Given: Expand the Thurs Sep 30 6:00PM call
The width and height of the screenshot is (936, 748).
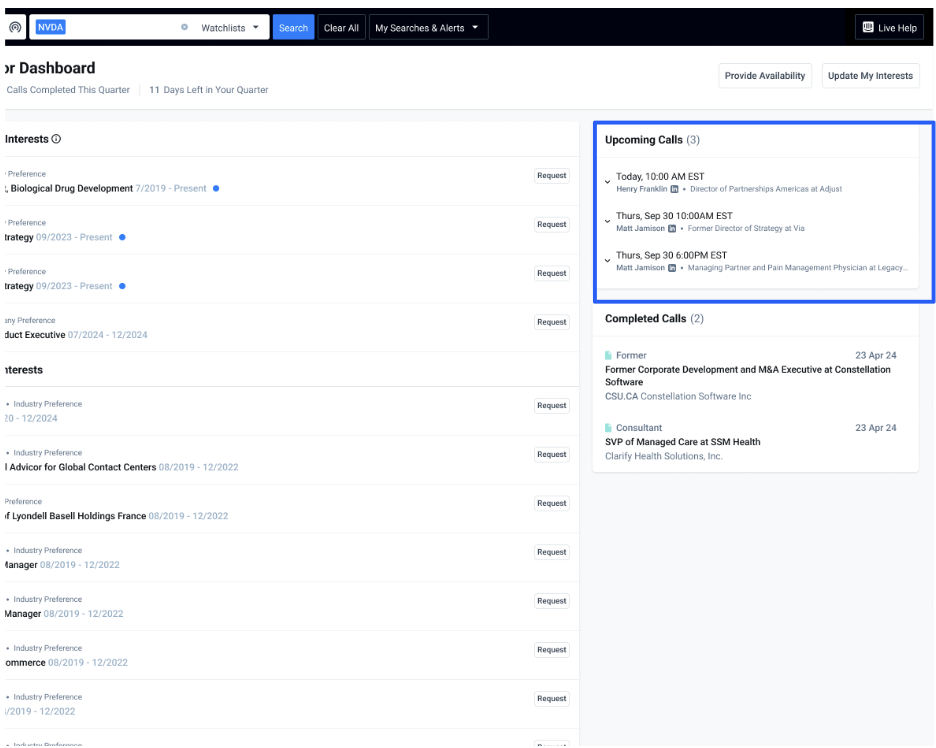Looking at the screenshot, I should coord(607,261).
